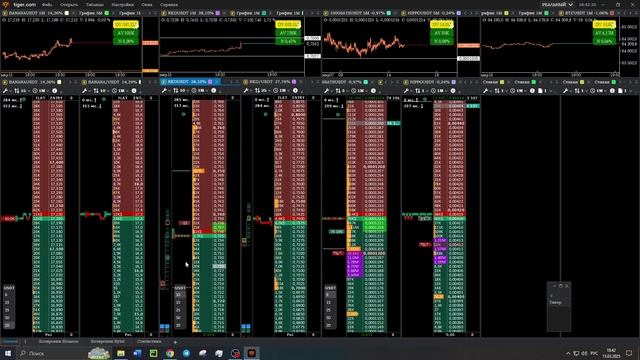Viewport: 640px width, 360px height.
Task: Select BTCUSDT 1M chart tab
Action: [588, 13]
